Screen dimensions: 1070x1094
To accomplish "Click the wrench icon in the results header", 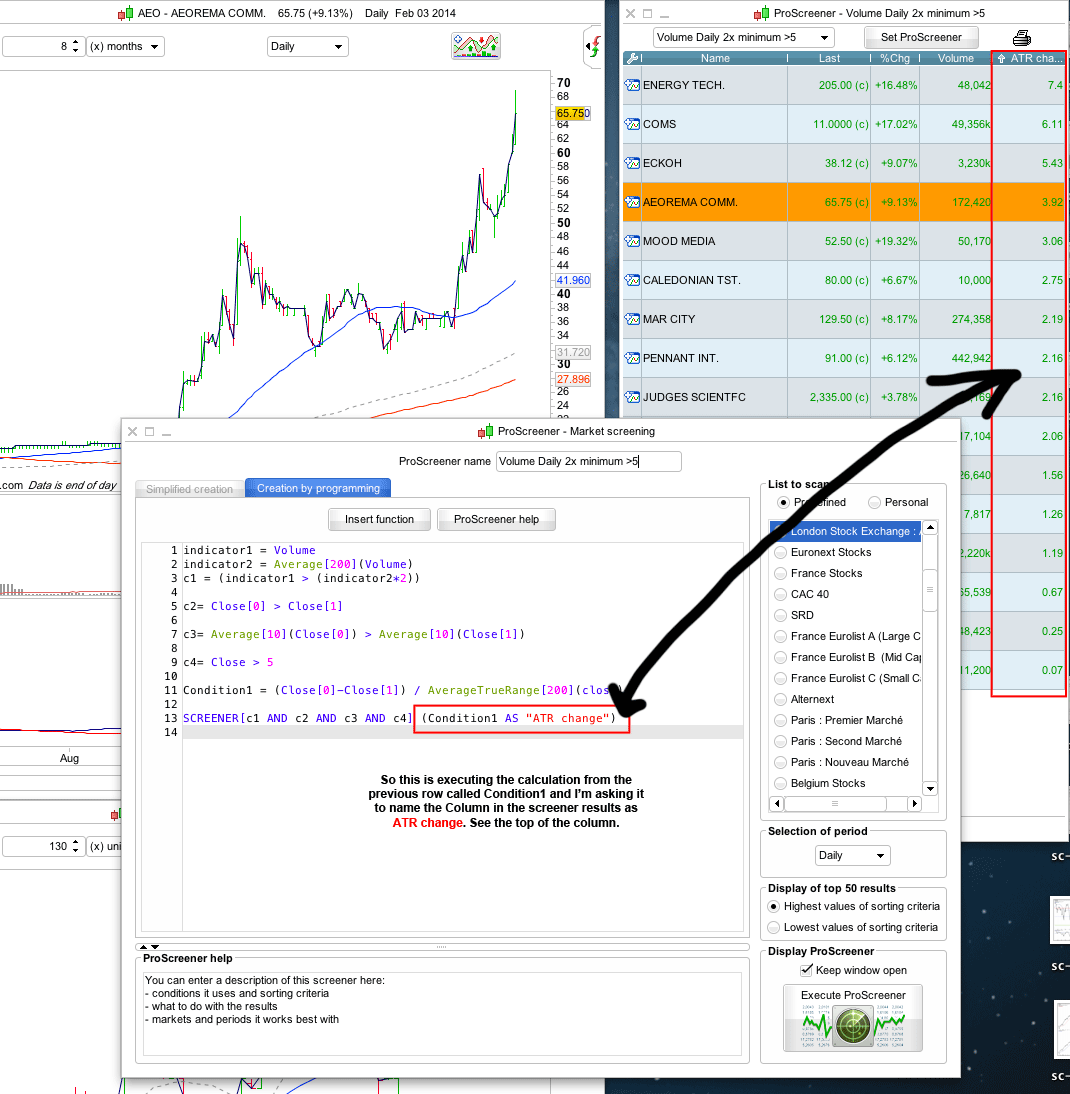I will coord(632,58).
